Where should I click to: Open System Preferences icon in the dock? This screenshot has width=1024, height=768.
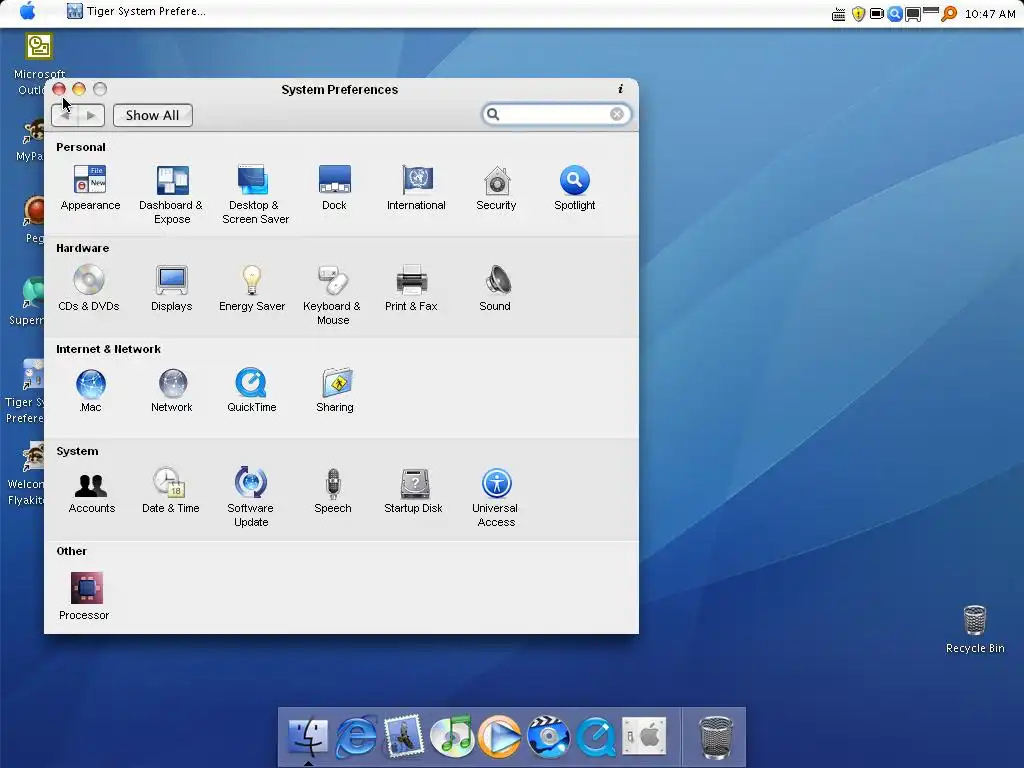[644, 736]
